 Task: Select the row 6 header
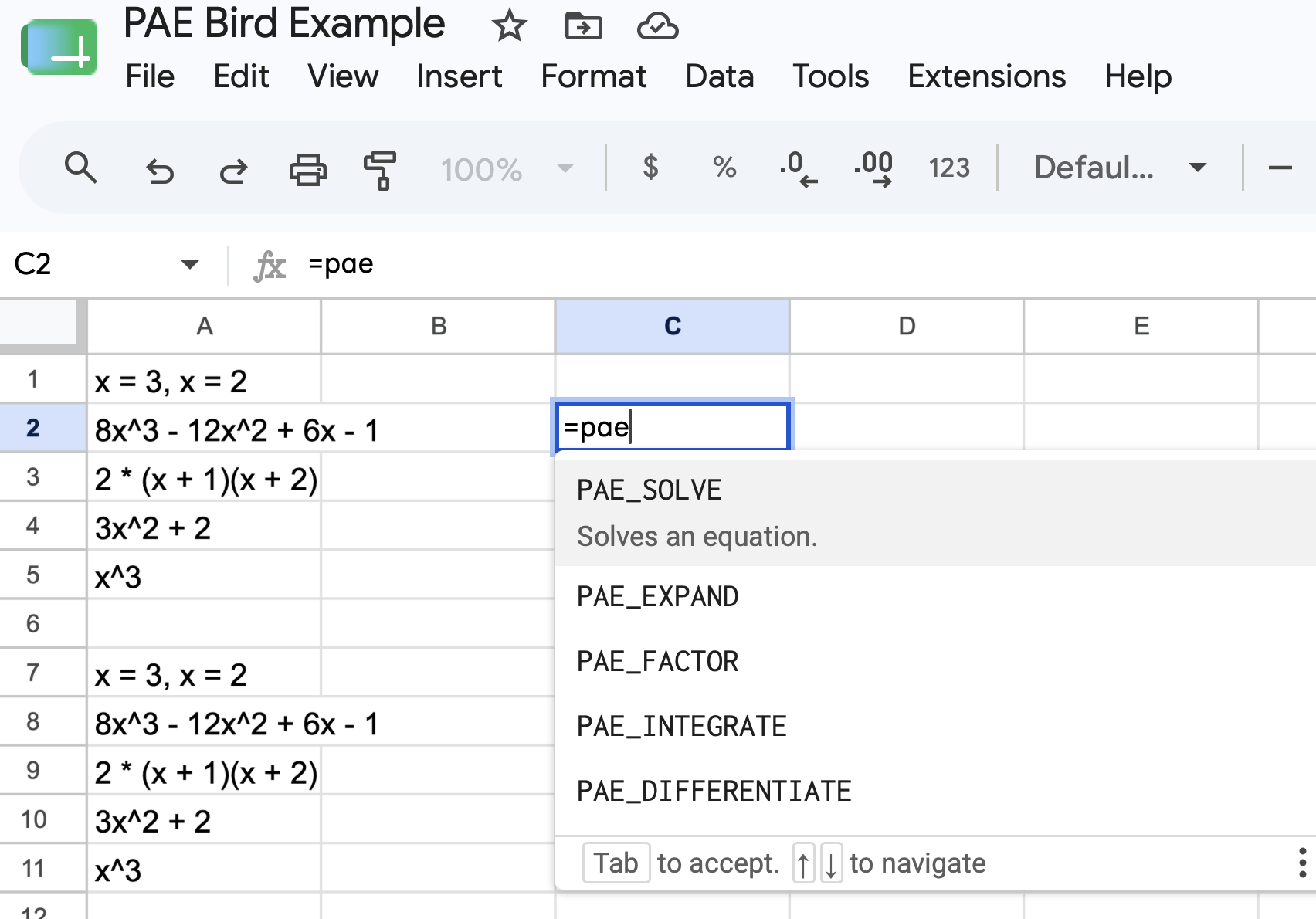[43, 623]
